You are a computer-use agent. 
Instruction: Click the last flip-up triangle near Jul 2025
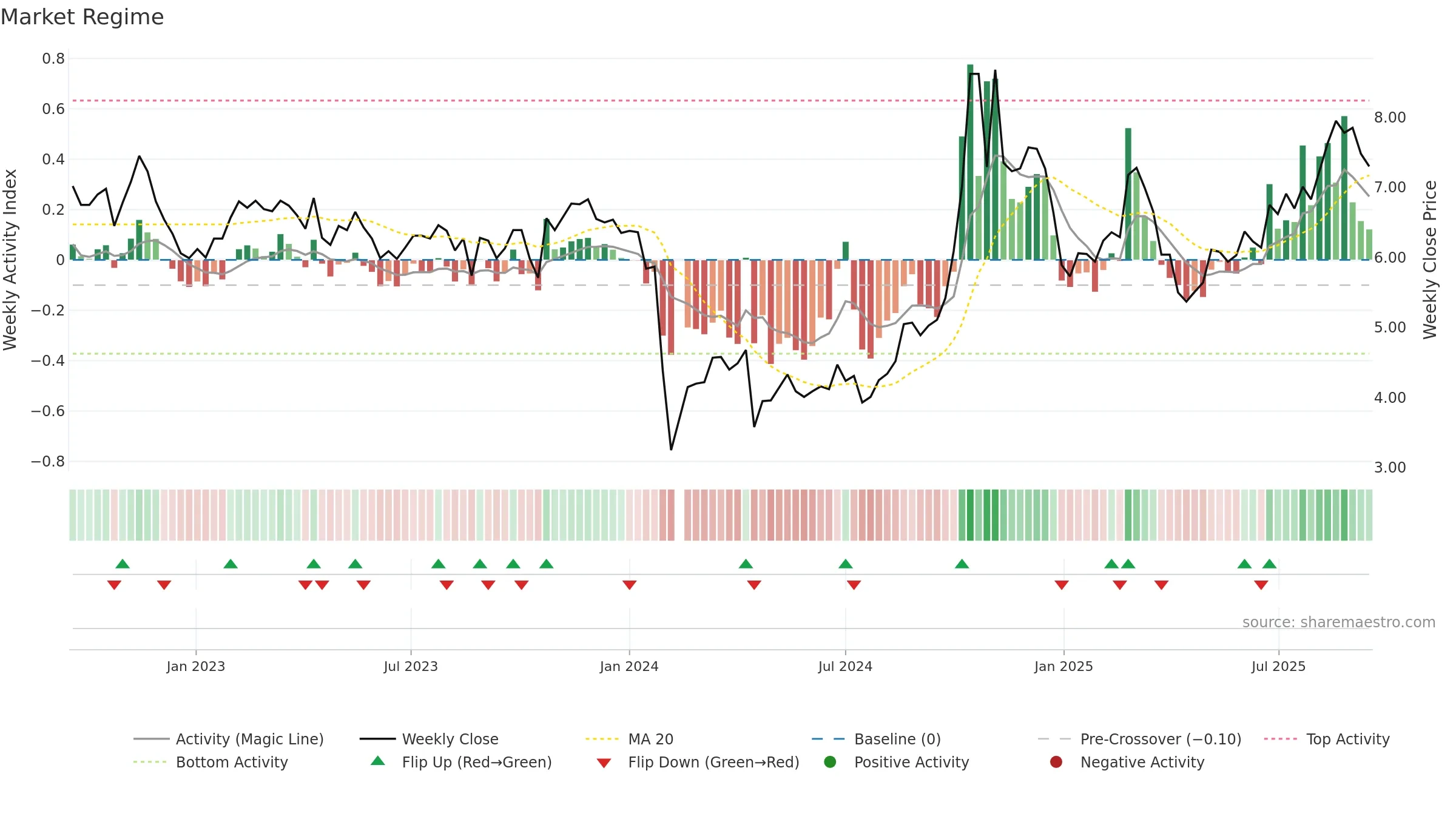[x=1270, y=564]
